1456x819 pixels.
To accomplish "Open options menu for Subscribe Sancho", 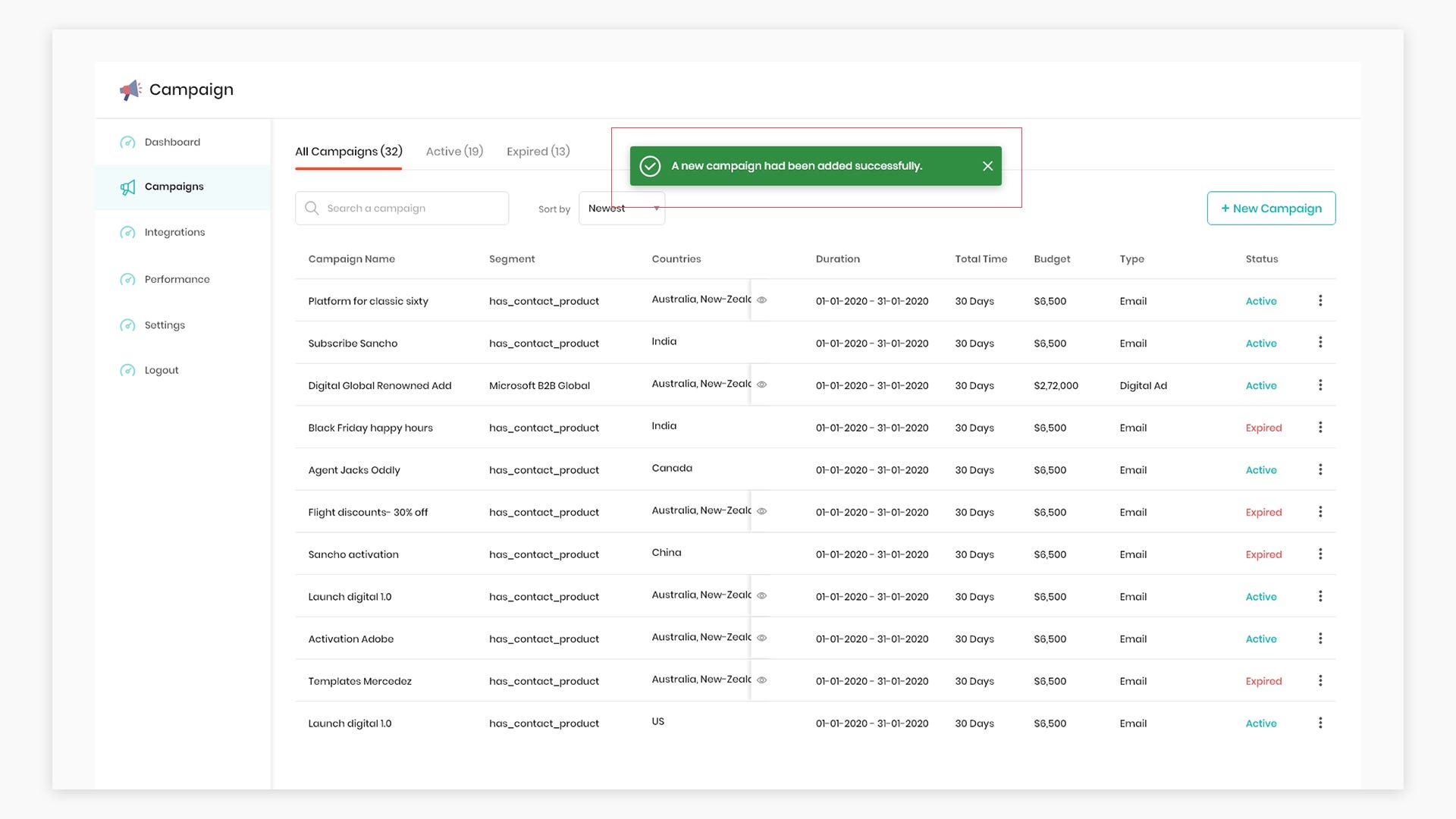I will [x=1320, y=343].
